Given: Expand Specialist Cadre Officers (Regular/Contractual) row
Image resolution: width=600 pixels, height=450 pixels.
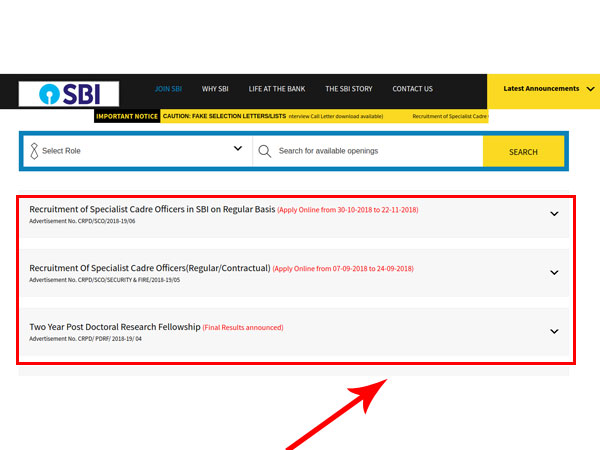Looking at the screenshot, I should pos(554,272).
